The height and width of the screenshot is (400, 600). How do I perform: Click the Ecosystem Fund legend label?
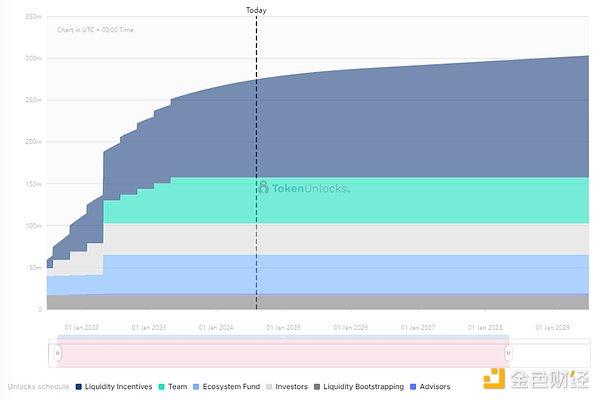[231, 387]
